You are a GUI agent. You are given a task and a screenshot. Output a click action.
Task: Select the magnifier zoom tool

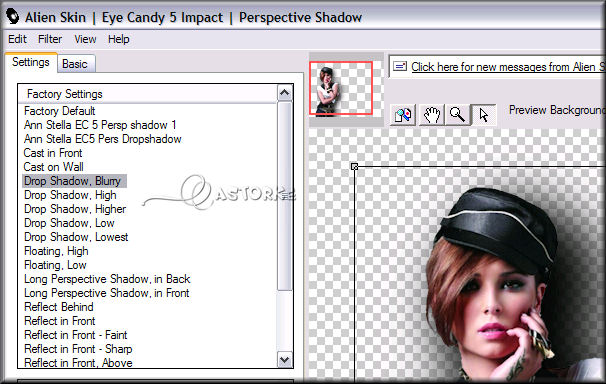tap(458, 115)
